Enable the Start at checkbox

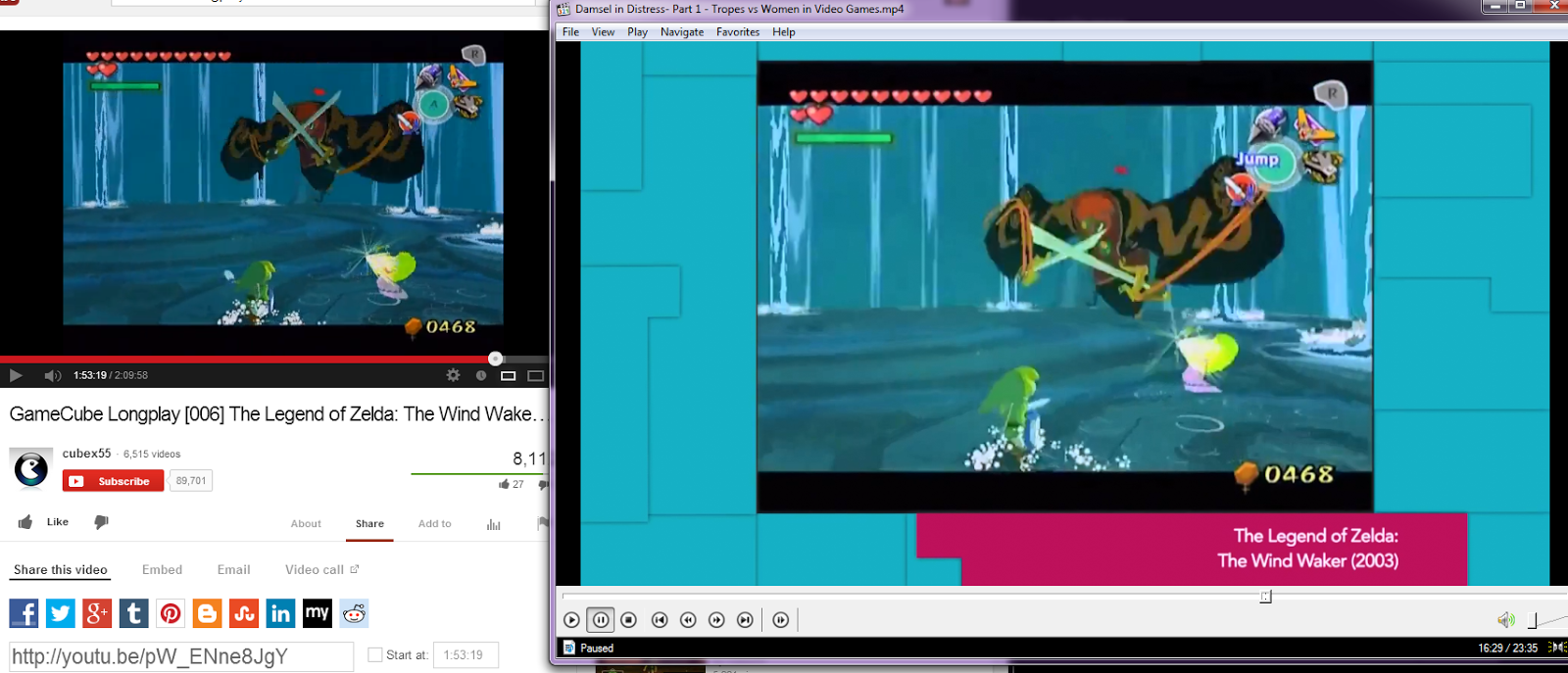pos(374,654)
